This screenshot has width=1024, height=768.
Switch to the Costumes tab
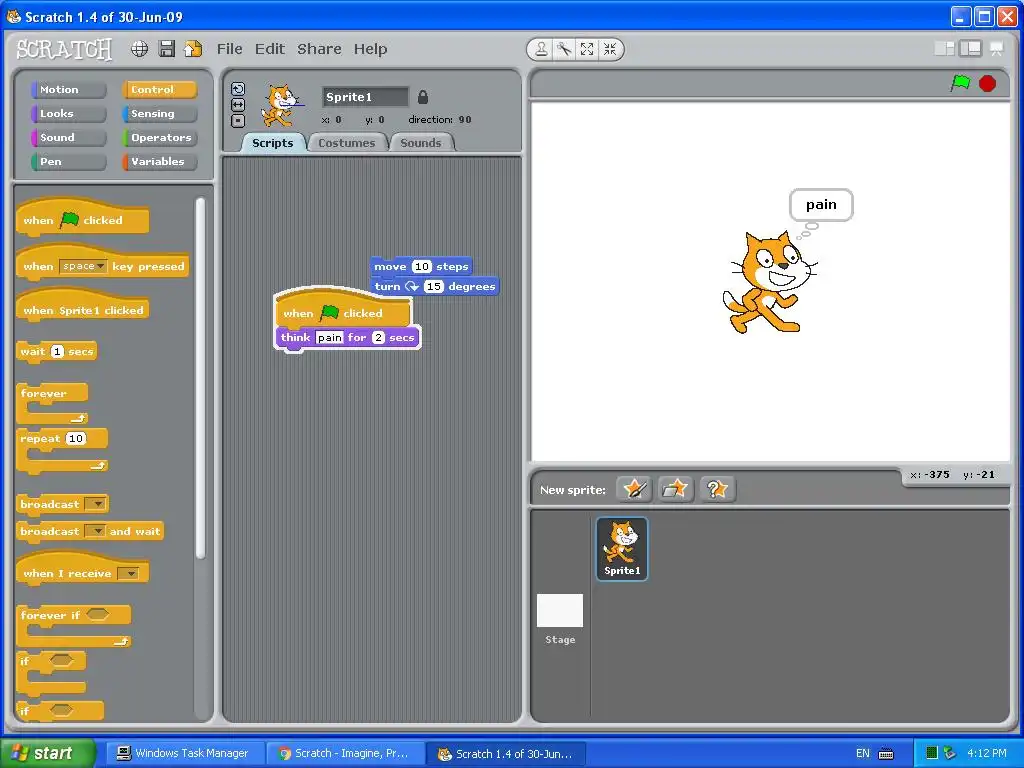pyautogui.click(x=347, y=143)
